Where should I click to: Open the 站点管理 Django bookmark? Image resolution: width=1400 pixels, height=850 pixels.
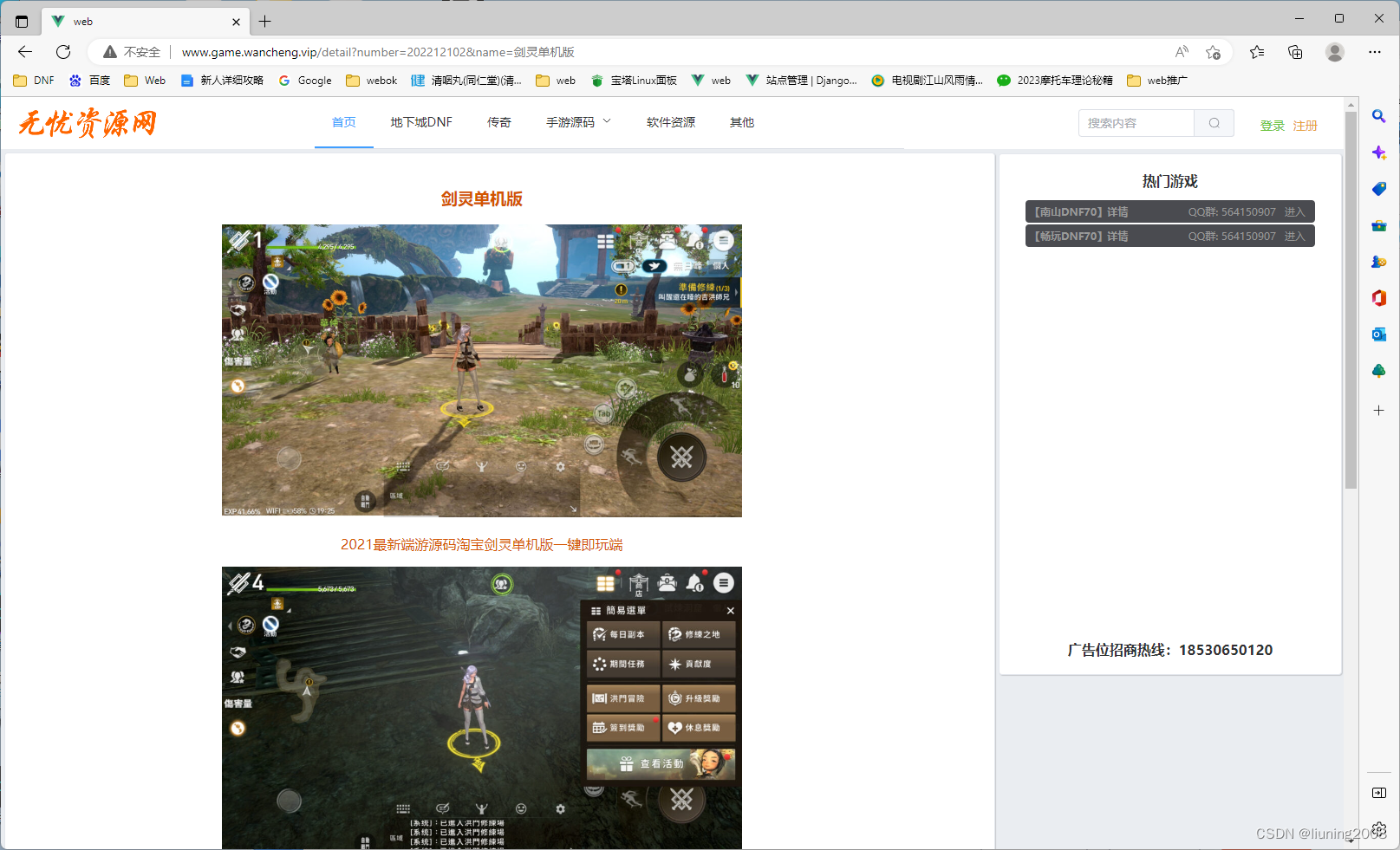[802, 81]
